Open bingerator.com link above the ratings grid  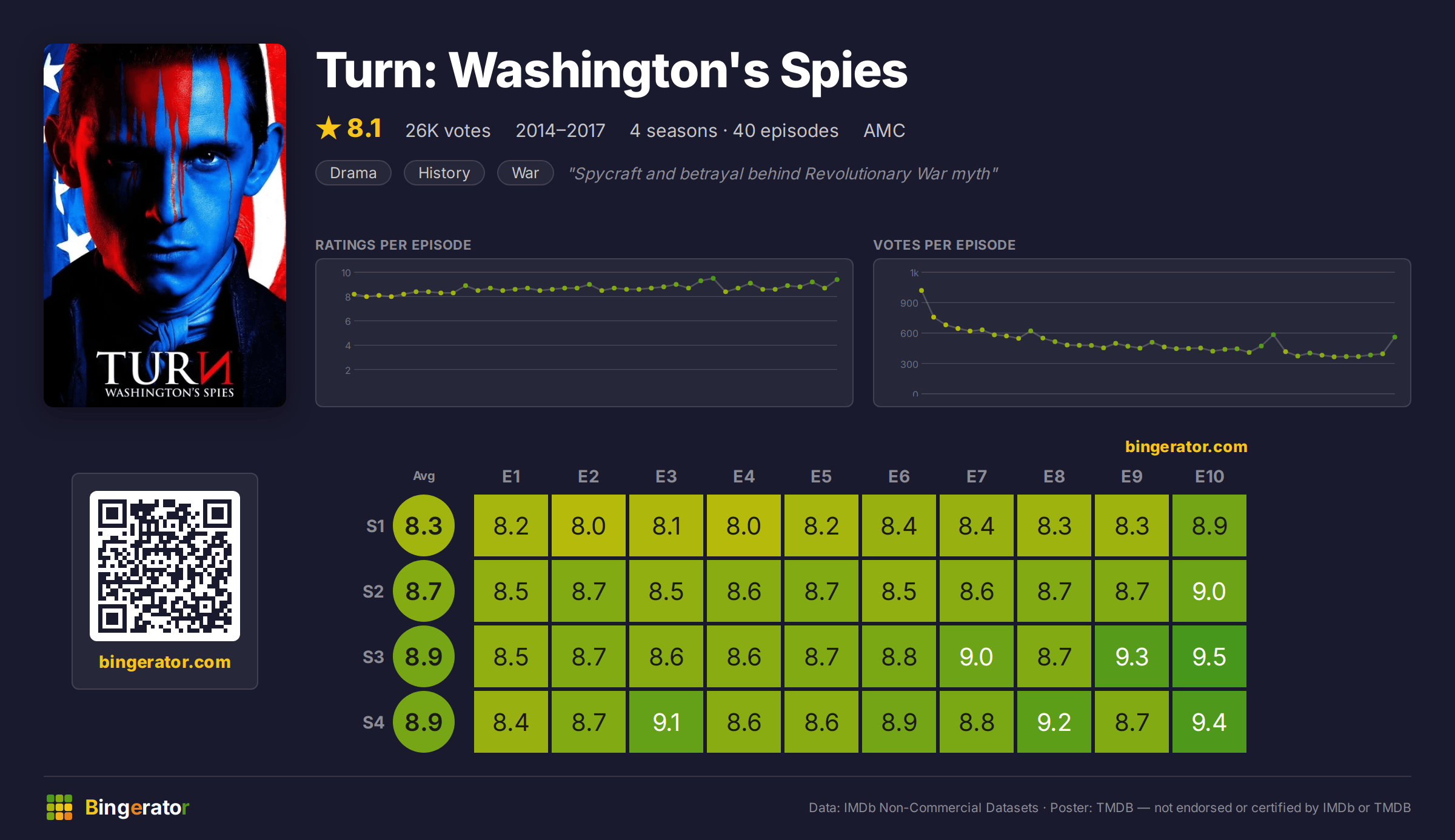click(x=1186, y=447)
